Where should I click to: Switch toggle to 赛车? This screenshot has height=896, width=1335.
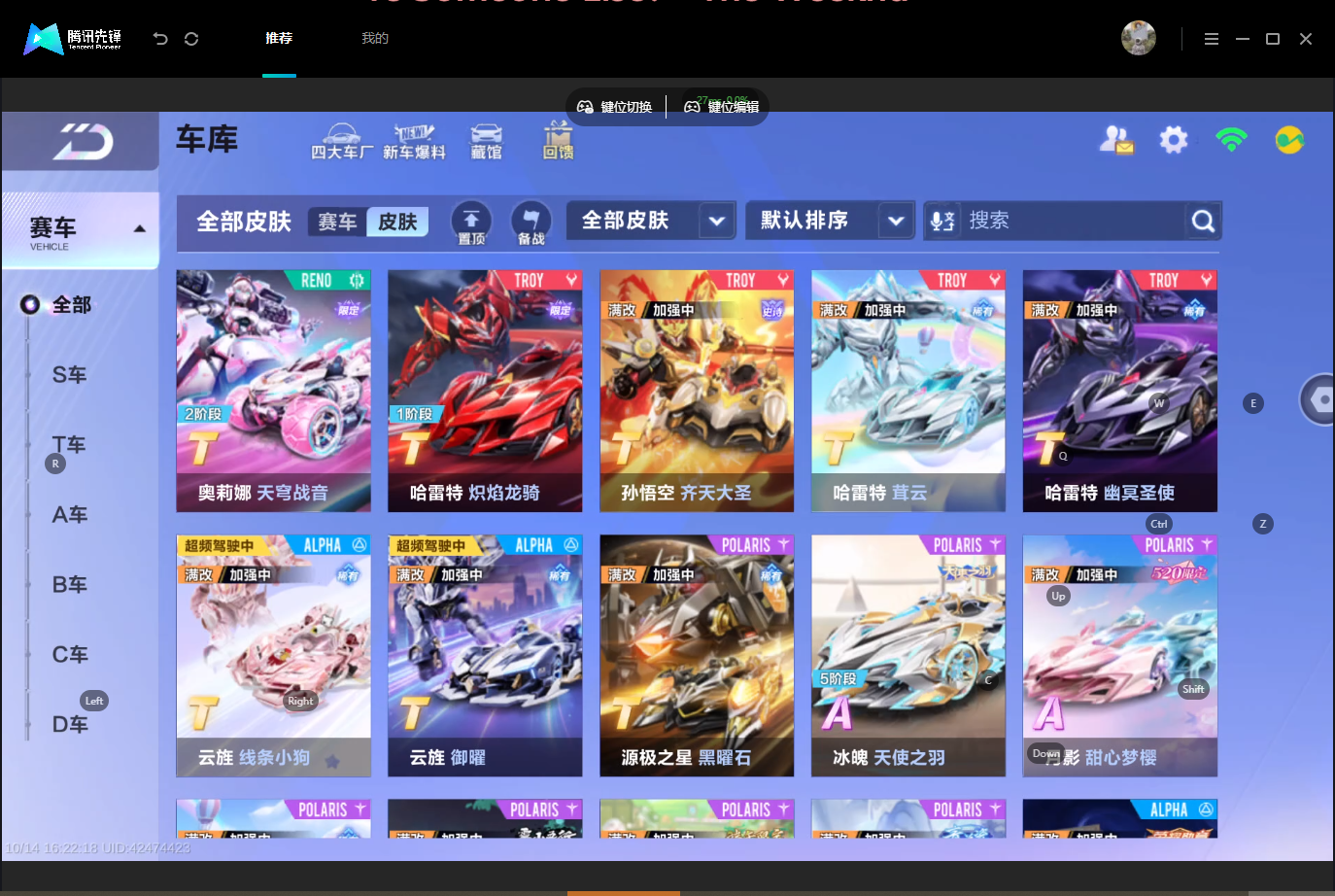point(337,222)
